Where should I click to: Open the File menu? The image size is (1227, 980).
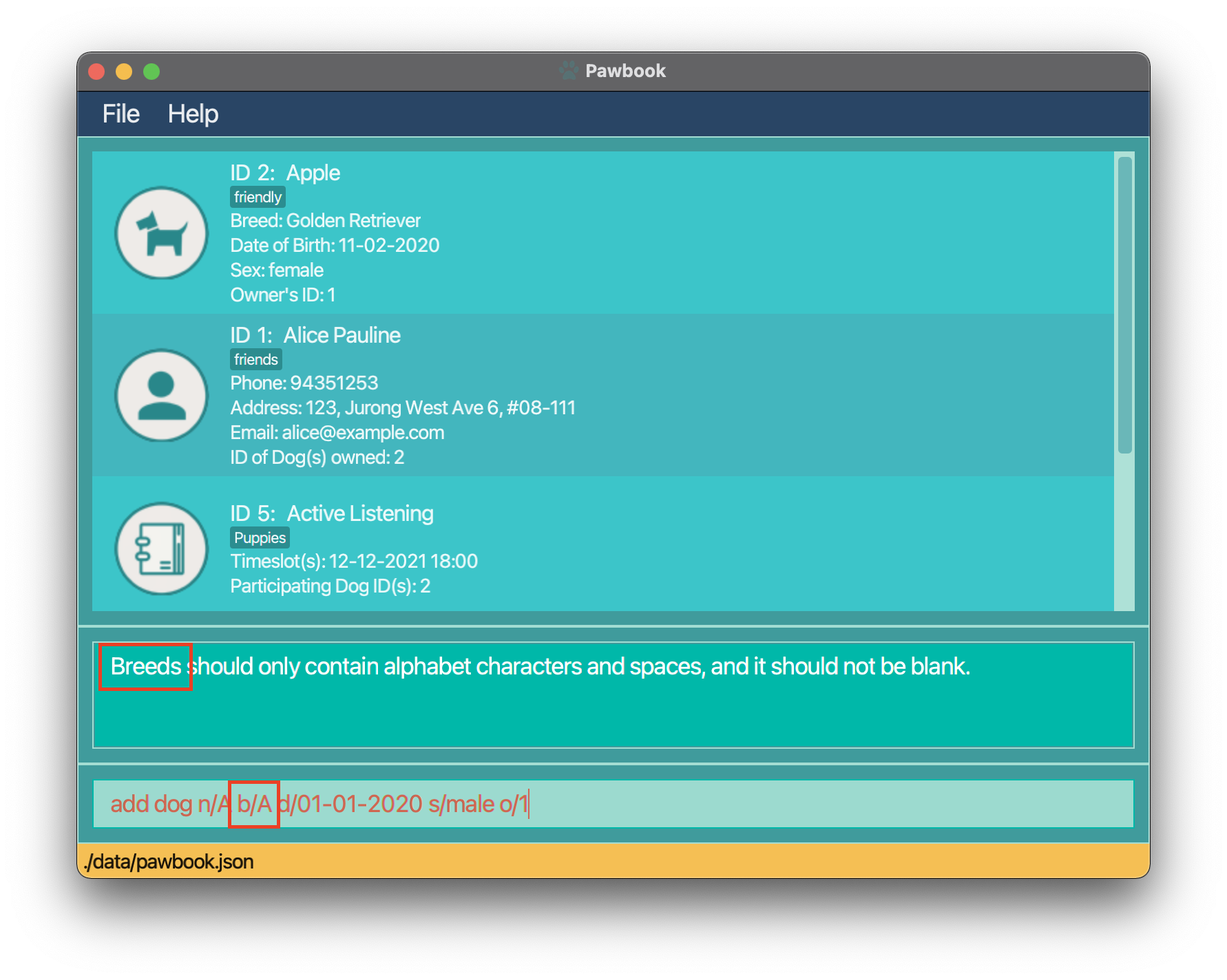(x=120, y=114)
